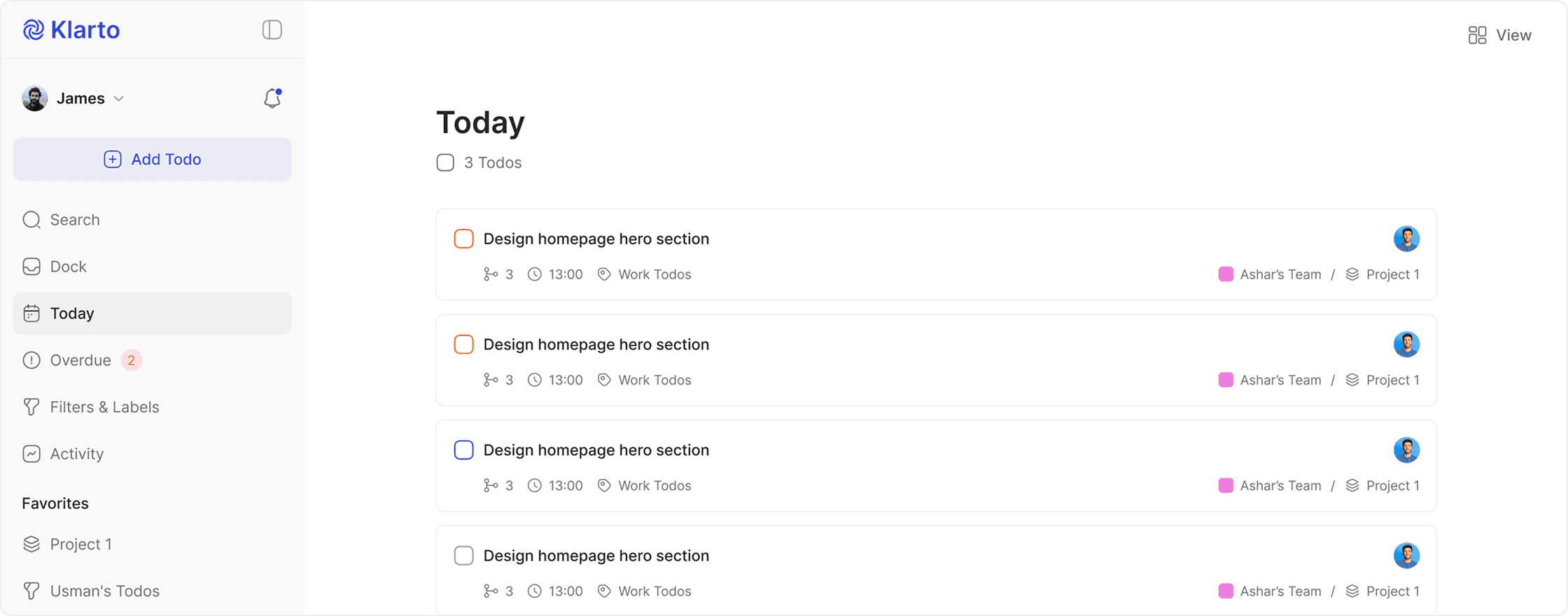Screen dimensions: 1568x616
Task: Click the Klarto logo icon
Action: click(x=33, y=29)
